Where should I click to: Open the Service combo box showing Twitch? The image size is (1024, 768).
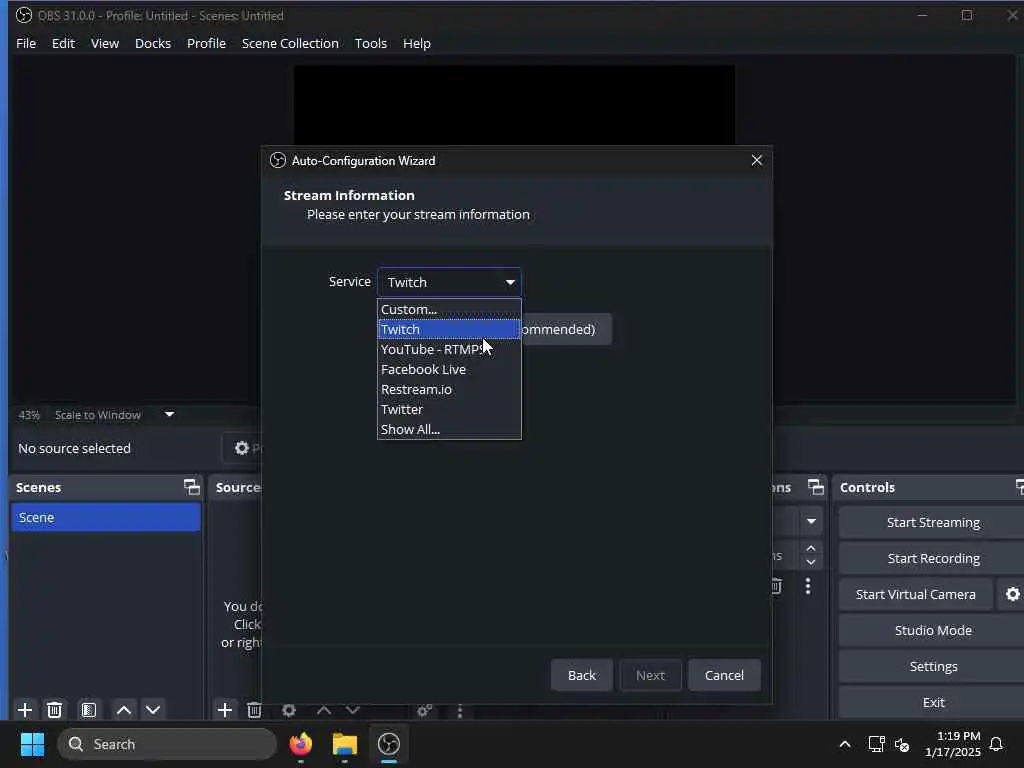tap(449, 282)
